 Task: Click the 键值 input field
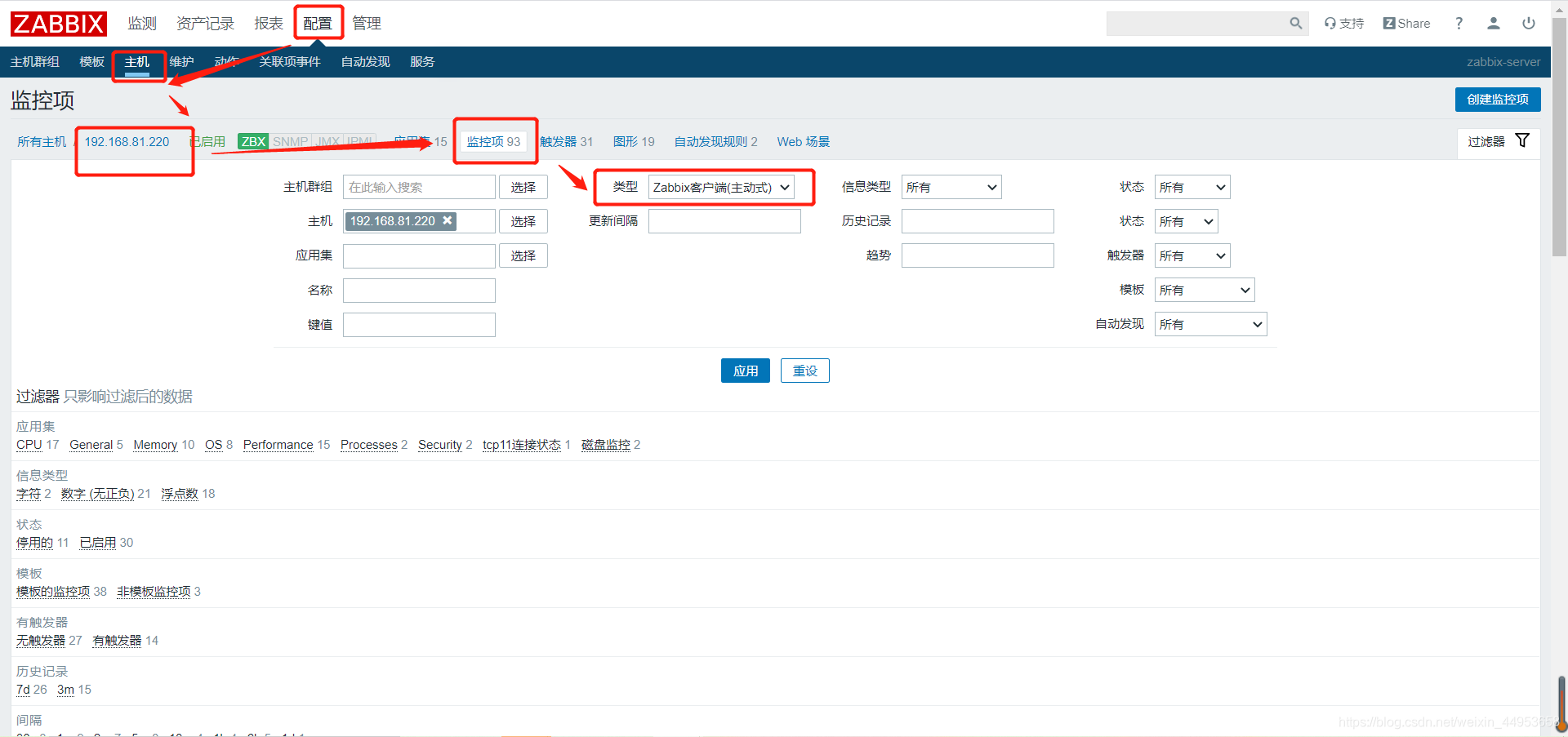tap(419, 324)
